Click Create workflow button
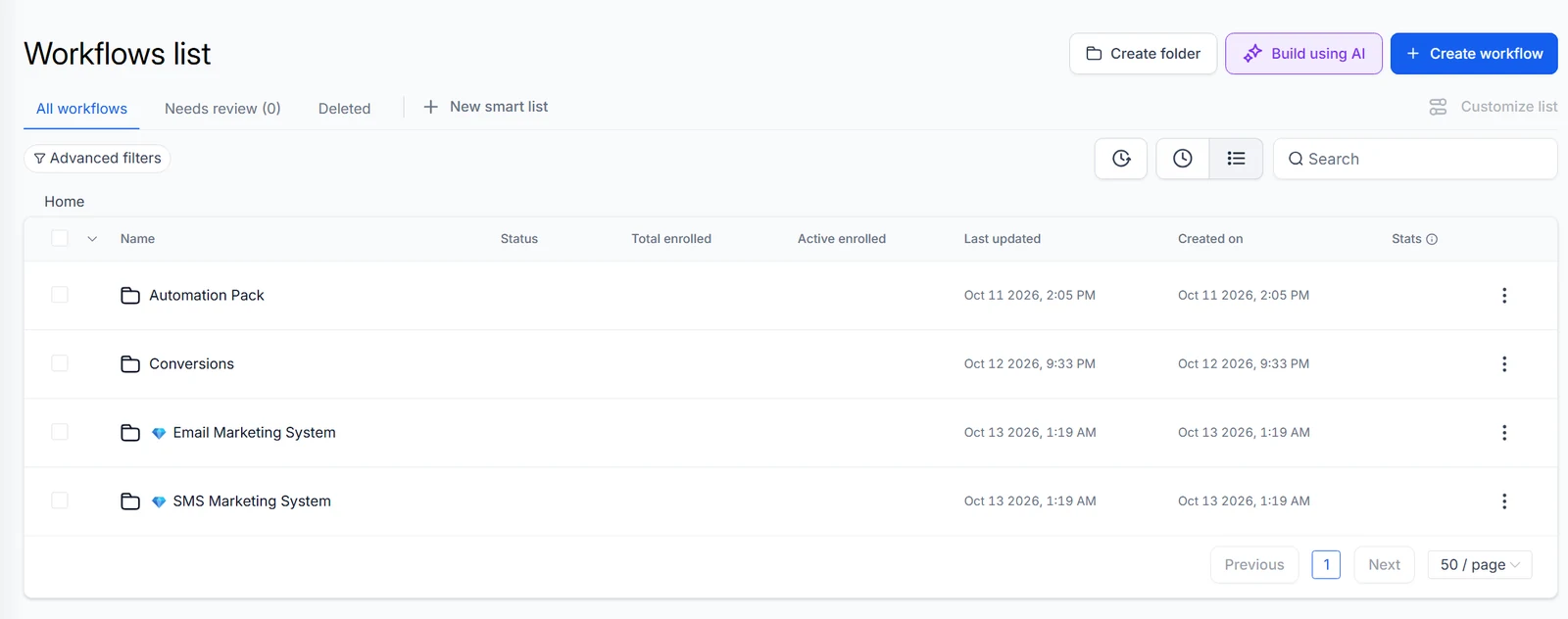 (x=1474, y=54)
